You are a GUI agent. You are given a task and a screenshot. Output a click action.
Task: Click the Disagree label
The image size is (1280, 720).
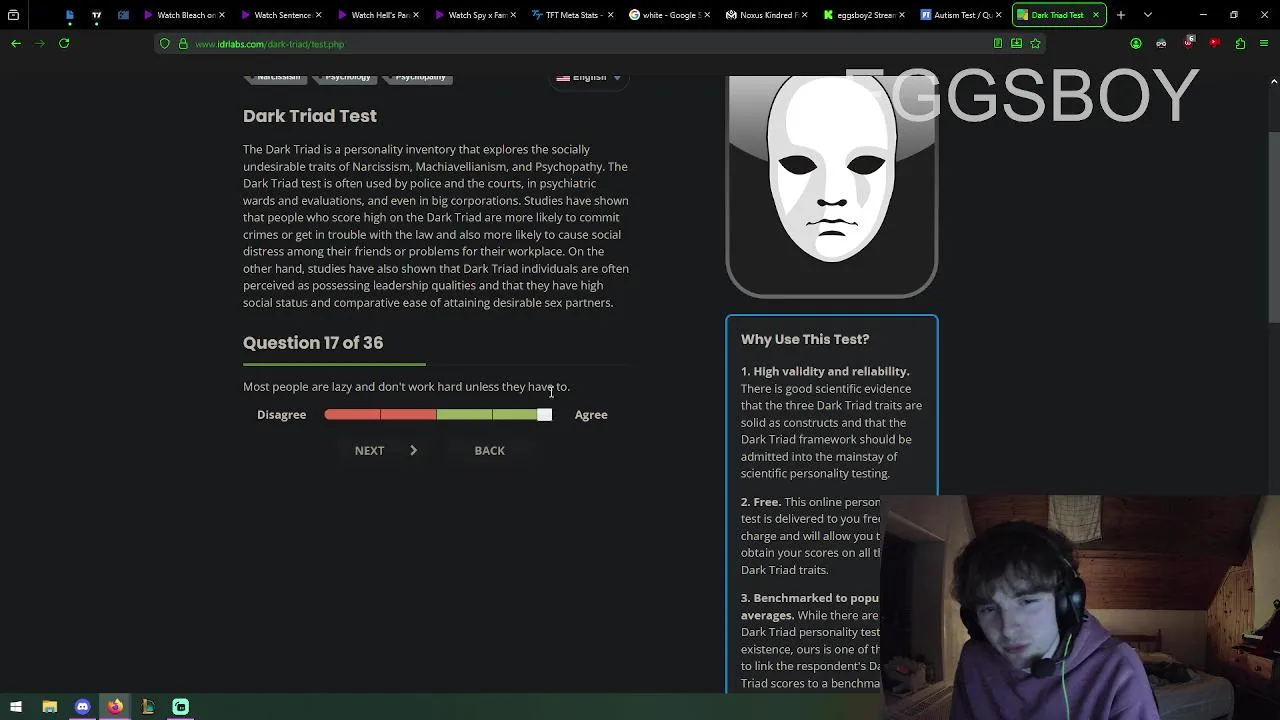[281, 414]
